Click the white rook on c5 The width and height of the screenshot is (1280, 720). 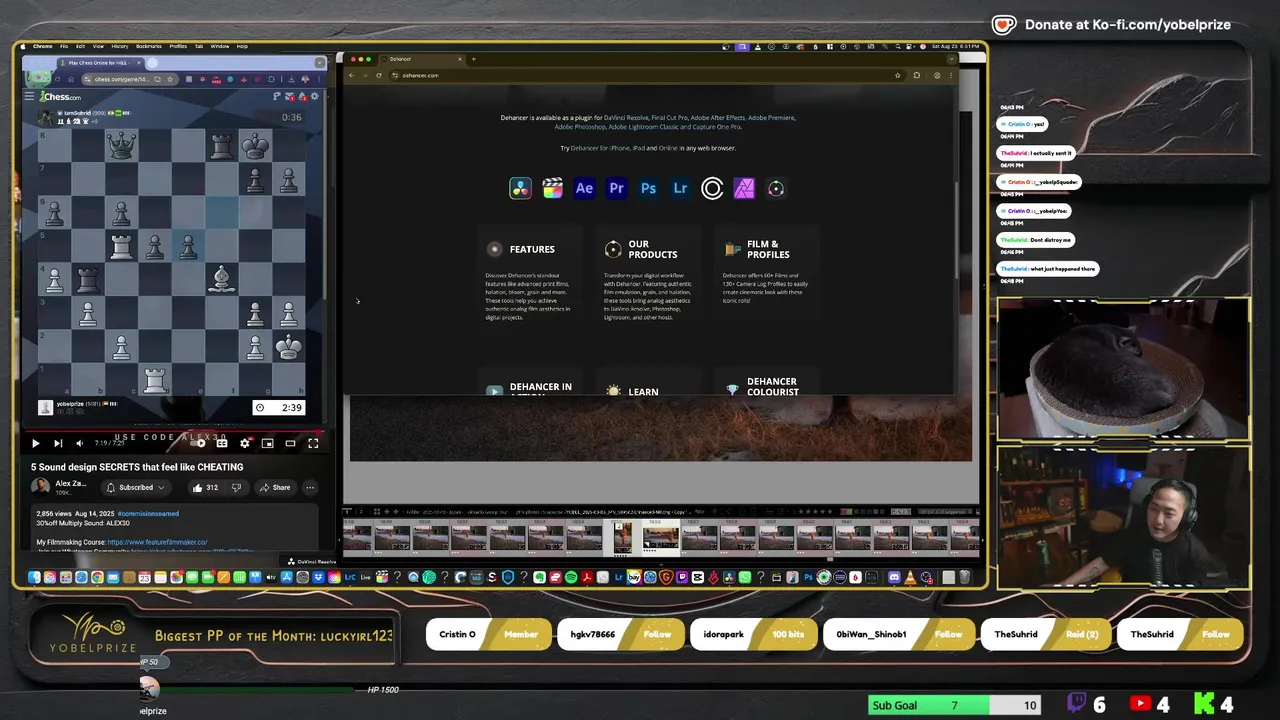coord(121,246)
